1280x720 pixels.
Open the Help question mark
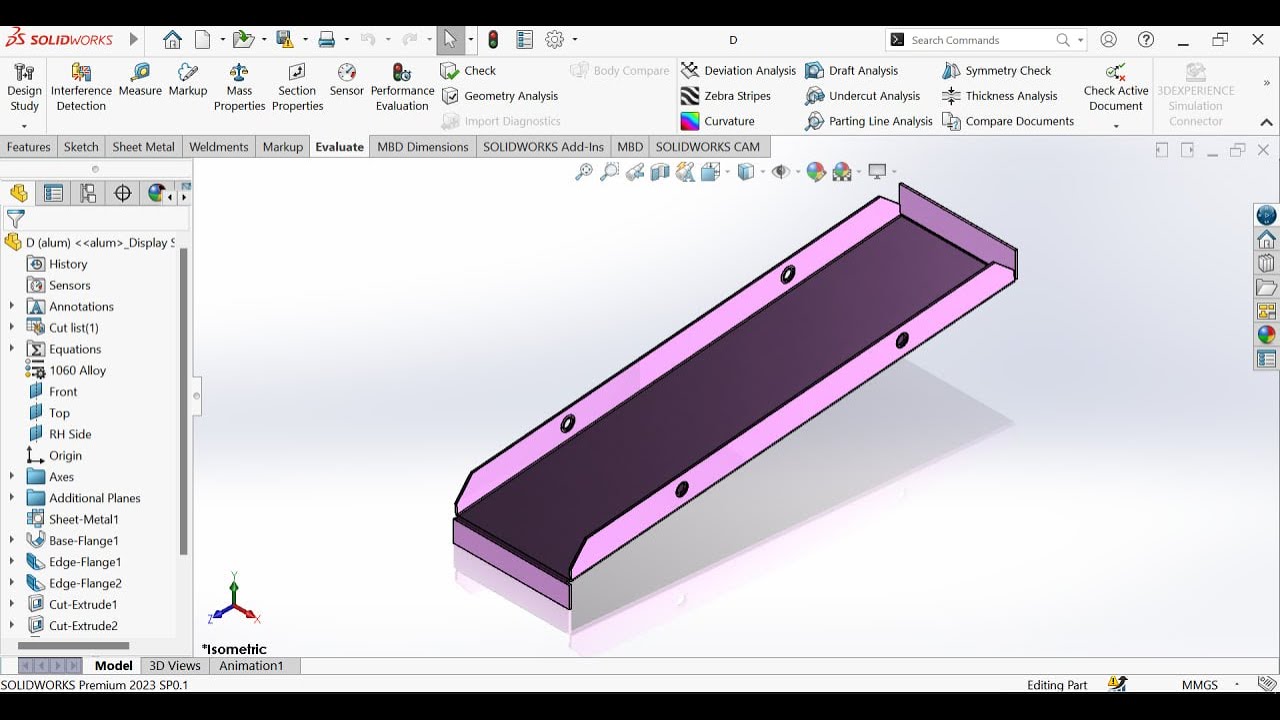click(1146, 40)
